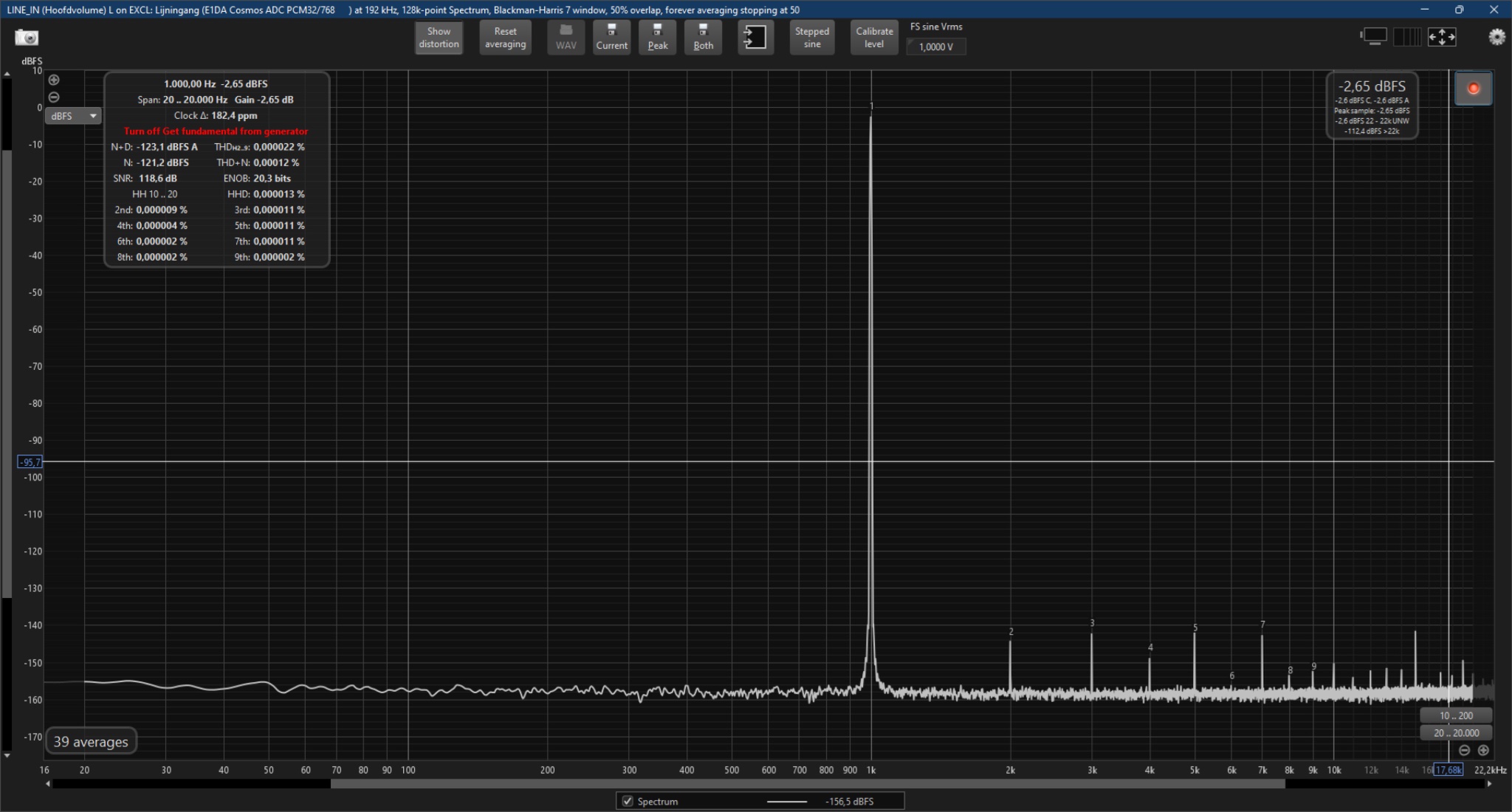The width and height of the screenshot is (1512, 812).
Task: Open the monitor display icon
Action: pos(1374,36)
